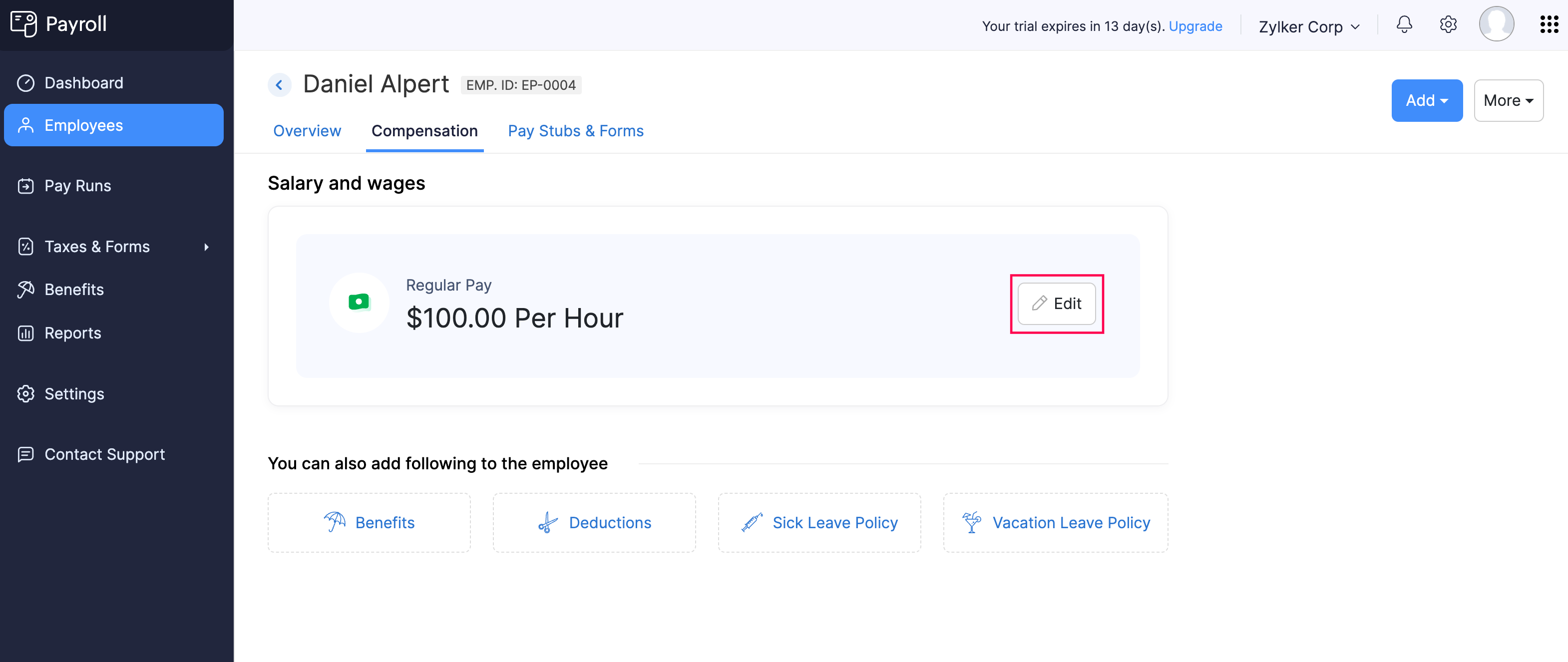The height and width of the screenshot is (662, 1568).
Task: Click the Pay Runs sidebar icon
Action: pos(27,185)
